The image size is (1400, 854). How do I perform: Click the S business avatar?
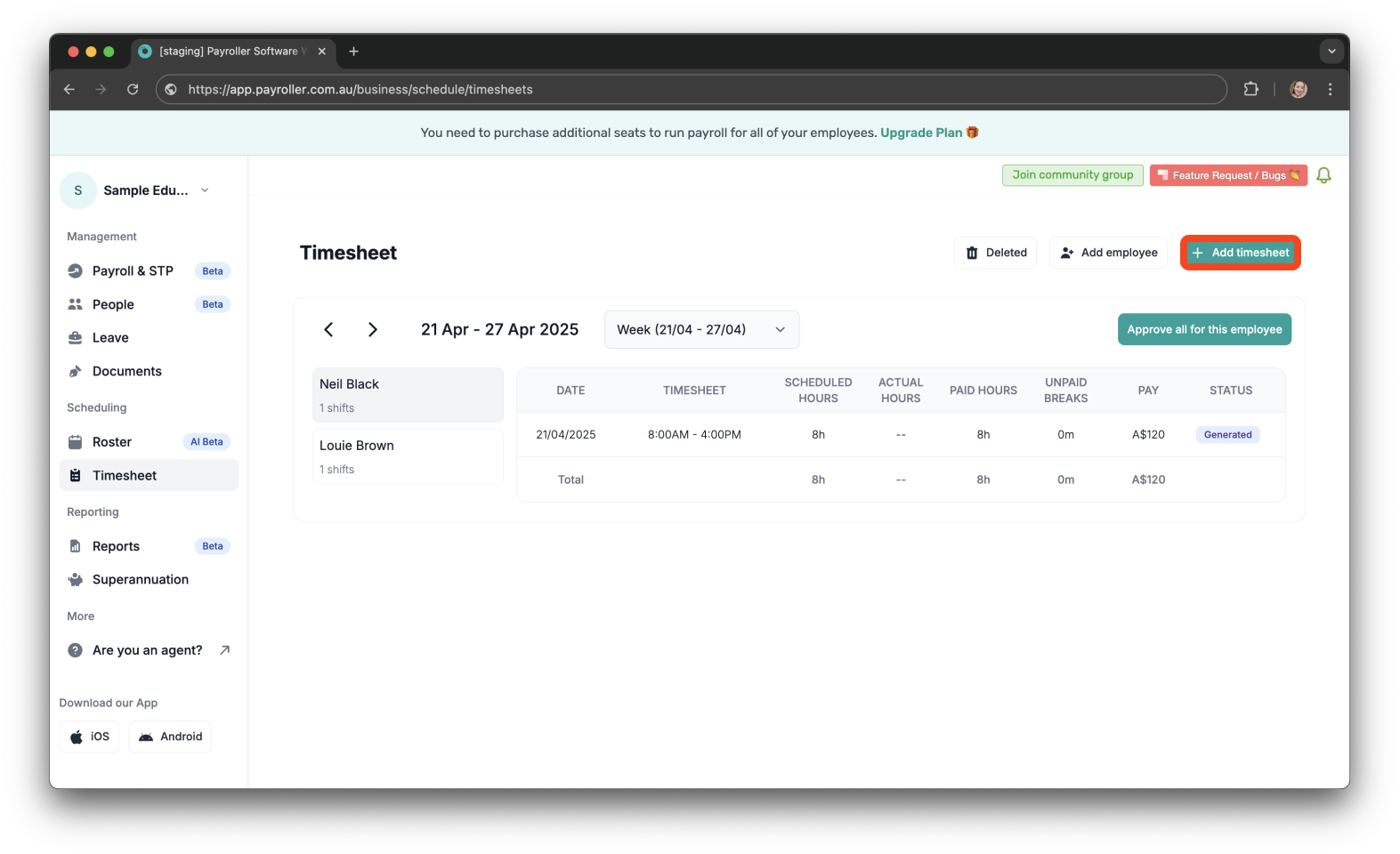coord(78,190)
